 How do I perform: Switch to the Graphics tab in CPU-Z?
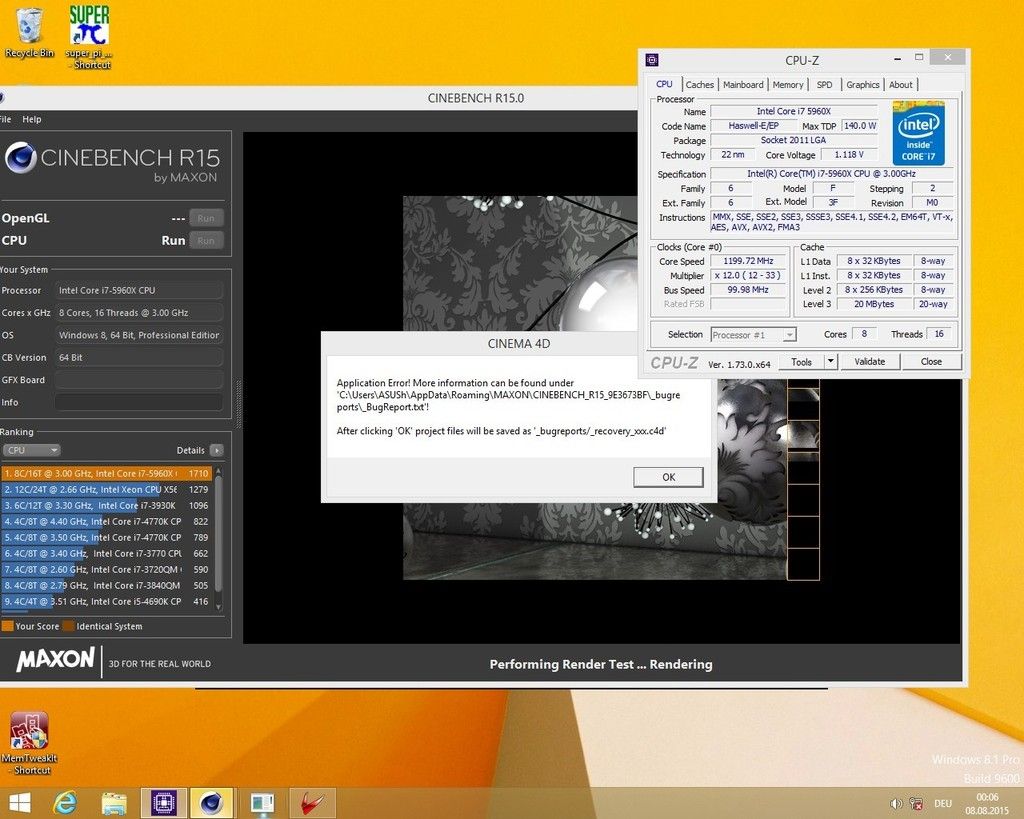[863, 84]
